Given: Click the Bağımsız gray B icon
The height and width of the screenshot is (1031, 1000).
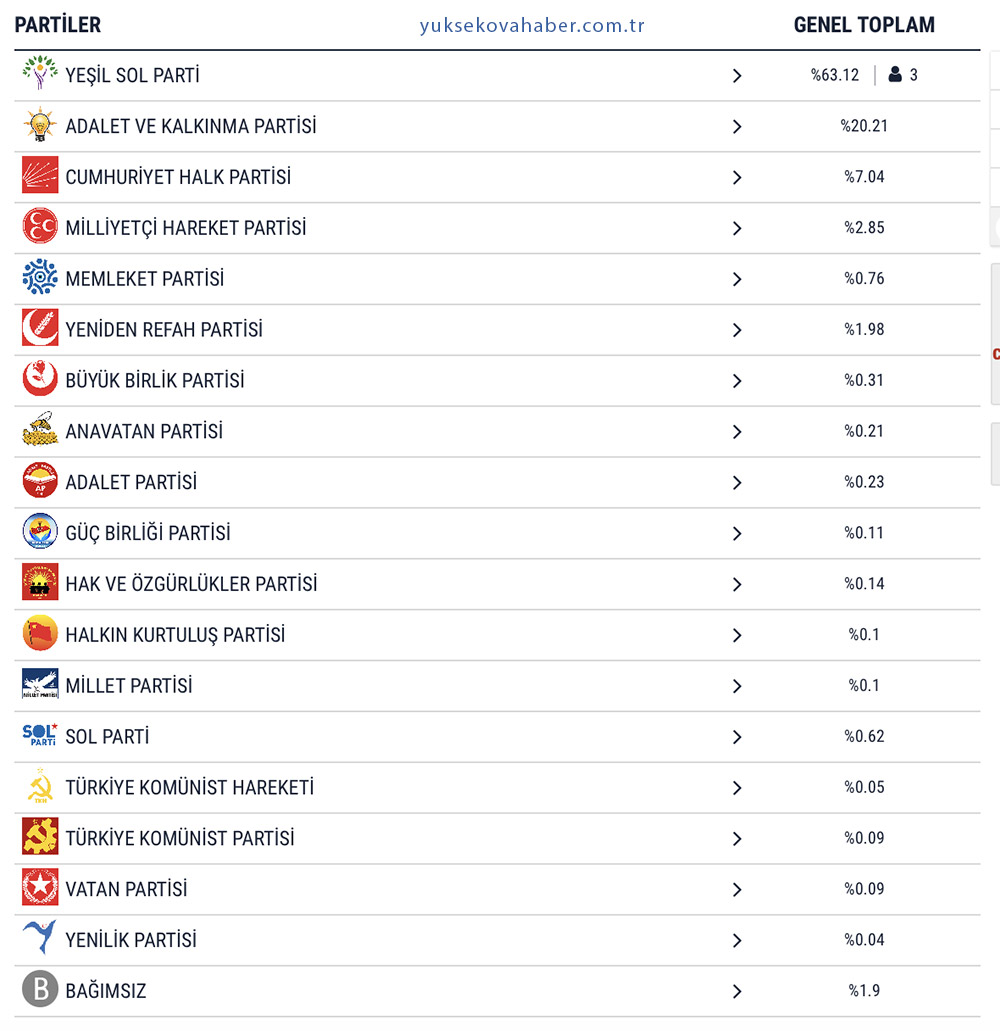Looking at the screenshot, I should 40,990.
